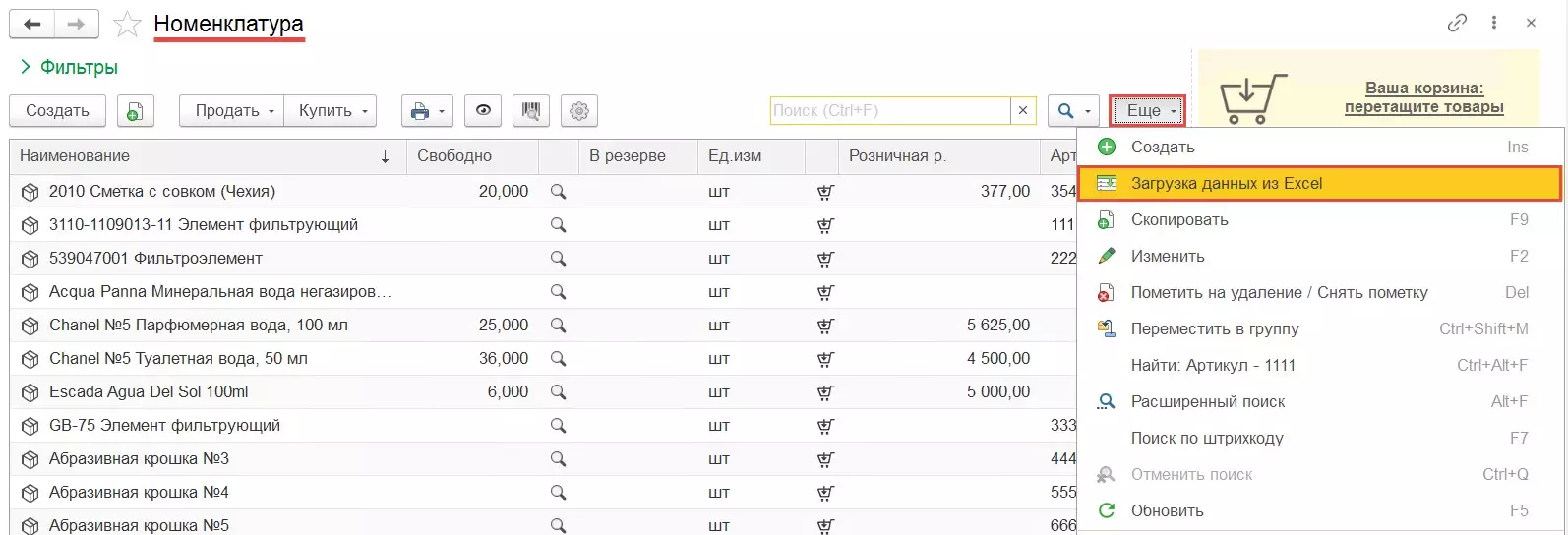Click into the Поиск search field

pyautogui.click(x=889, y=111)
